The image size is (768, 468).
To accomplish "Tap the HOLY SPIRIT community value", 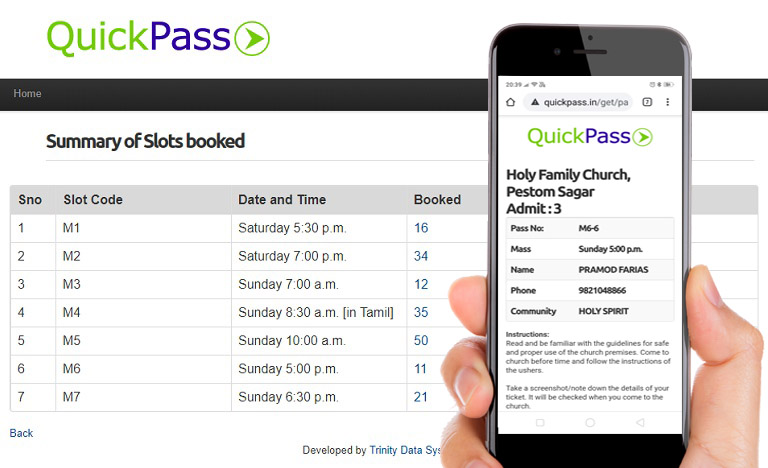I will click(x=603, y=311).
